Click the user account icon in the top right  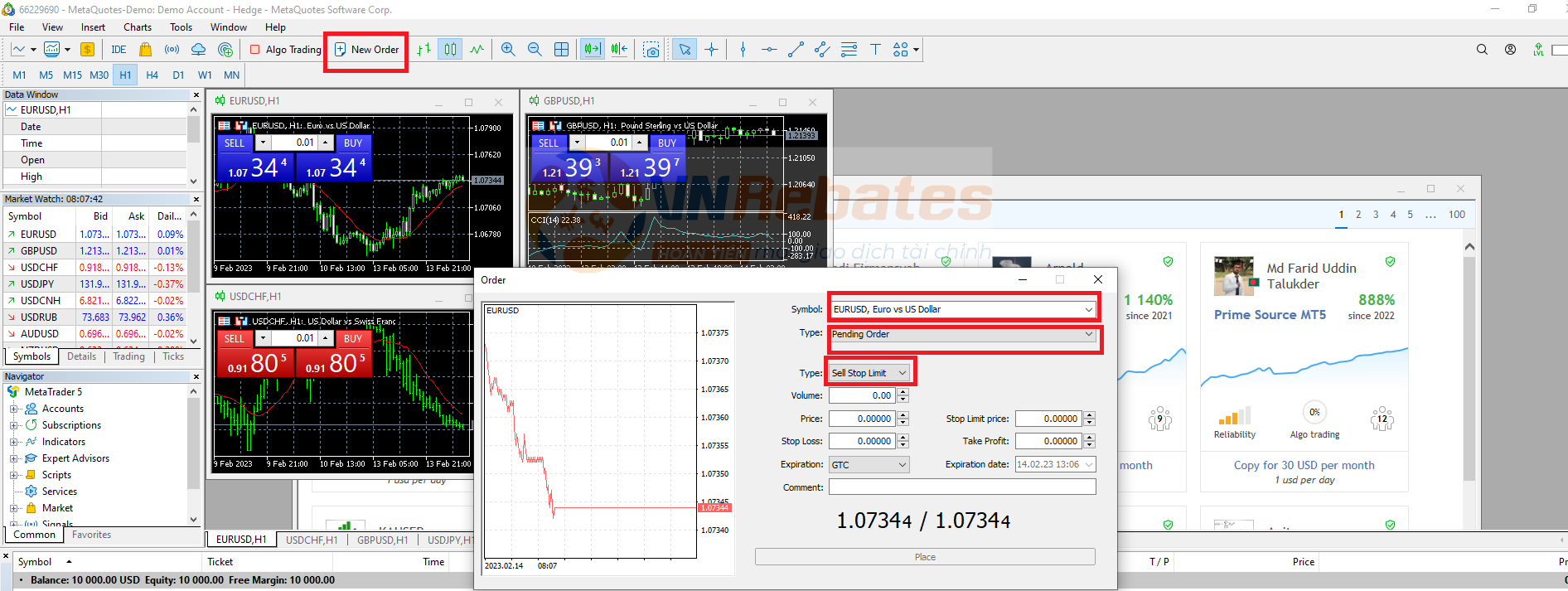(1510, 50)
